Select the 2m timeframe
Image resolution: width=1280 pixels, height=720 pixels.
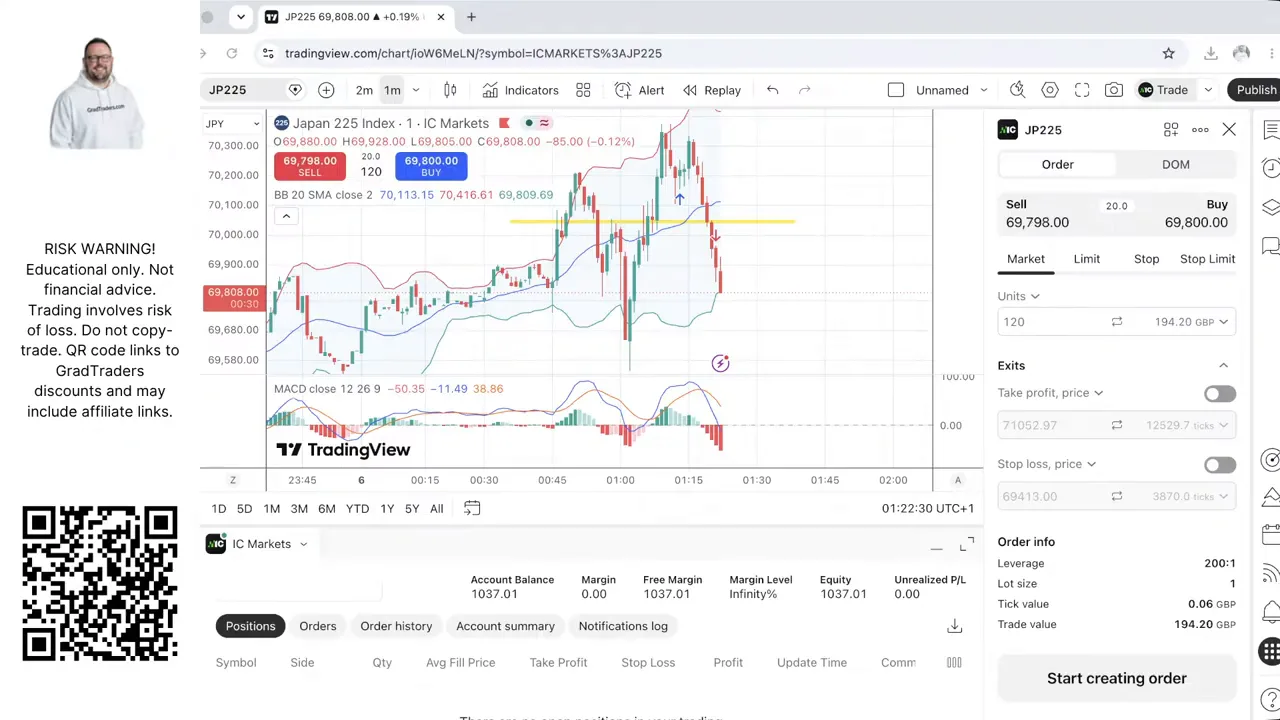click(364, 90)
